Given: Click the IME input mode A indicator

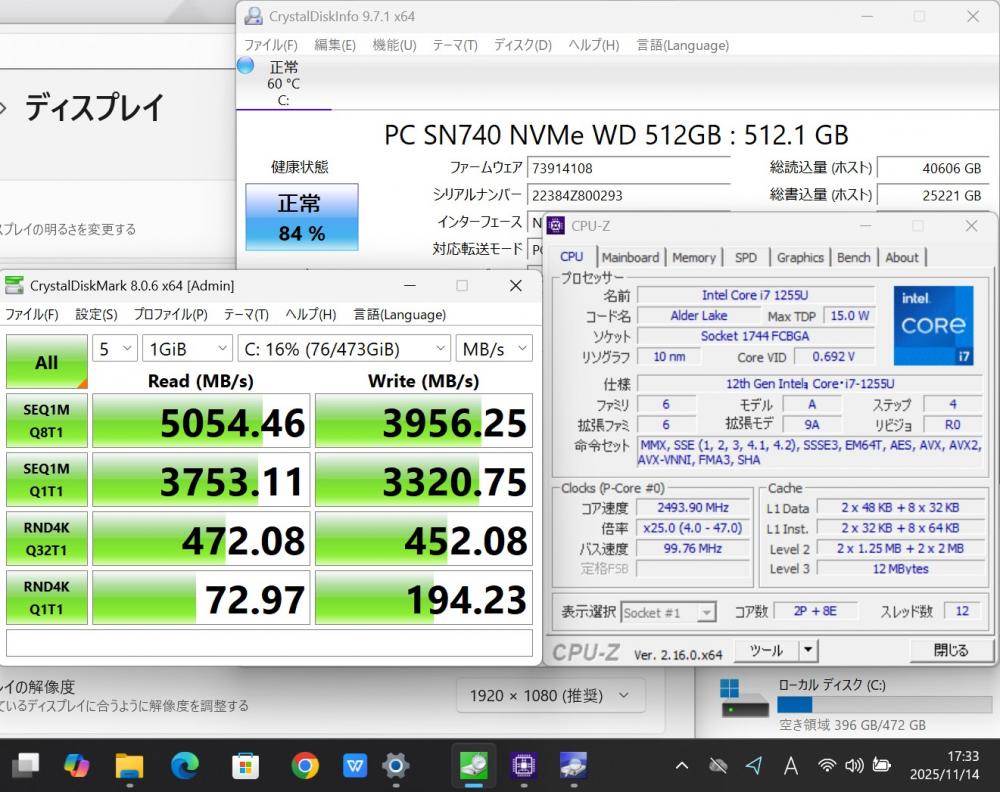Looking at the screenshot, I should [791, 765].
